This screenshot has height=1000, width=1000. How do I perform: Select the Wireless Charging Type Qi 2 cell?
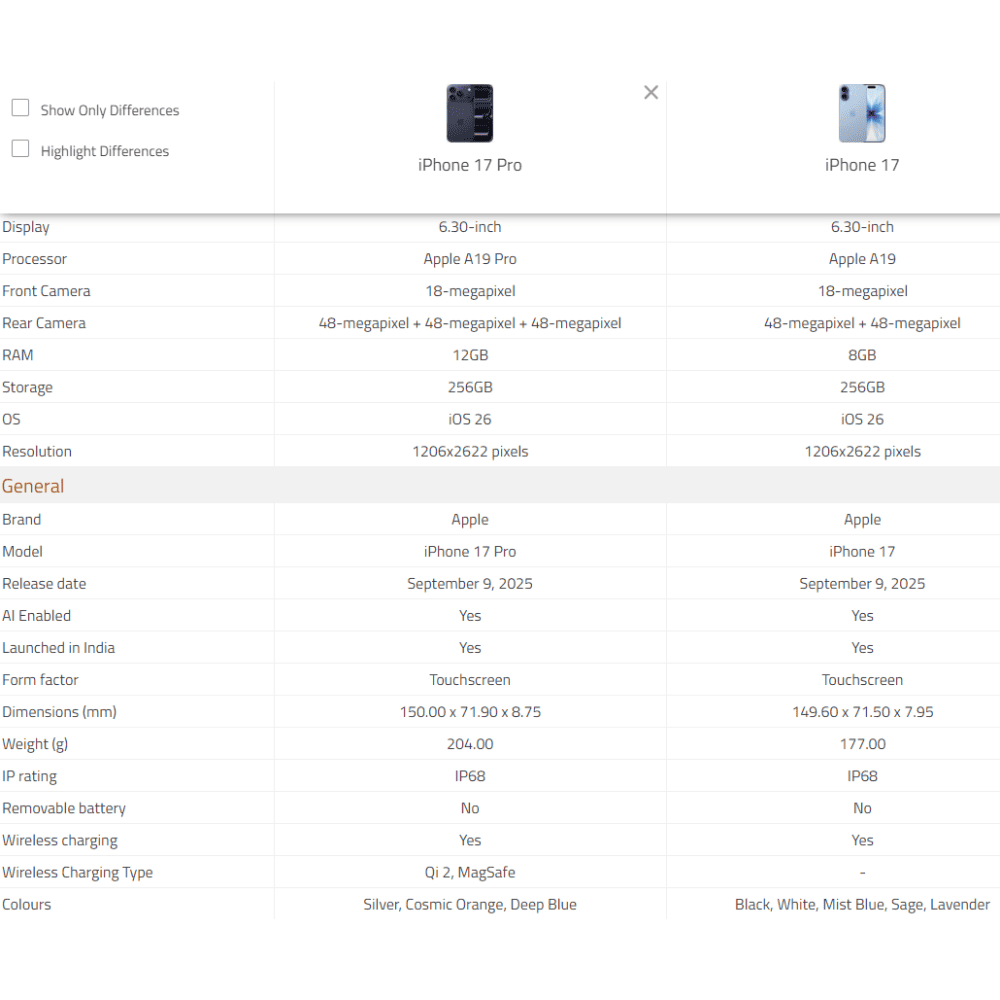[470, 872]
